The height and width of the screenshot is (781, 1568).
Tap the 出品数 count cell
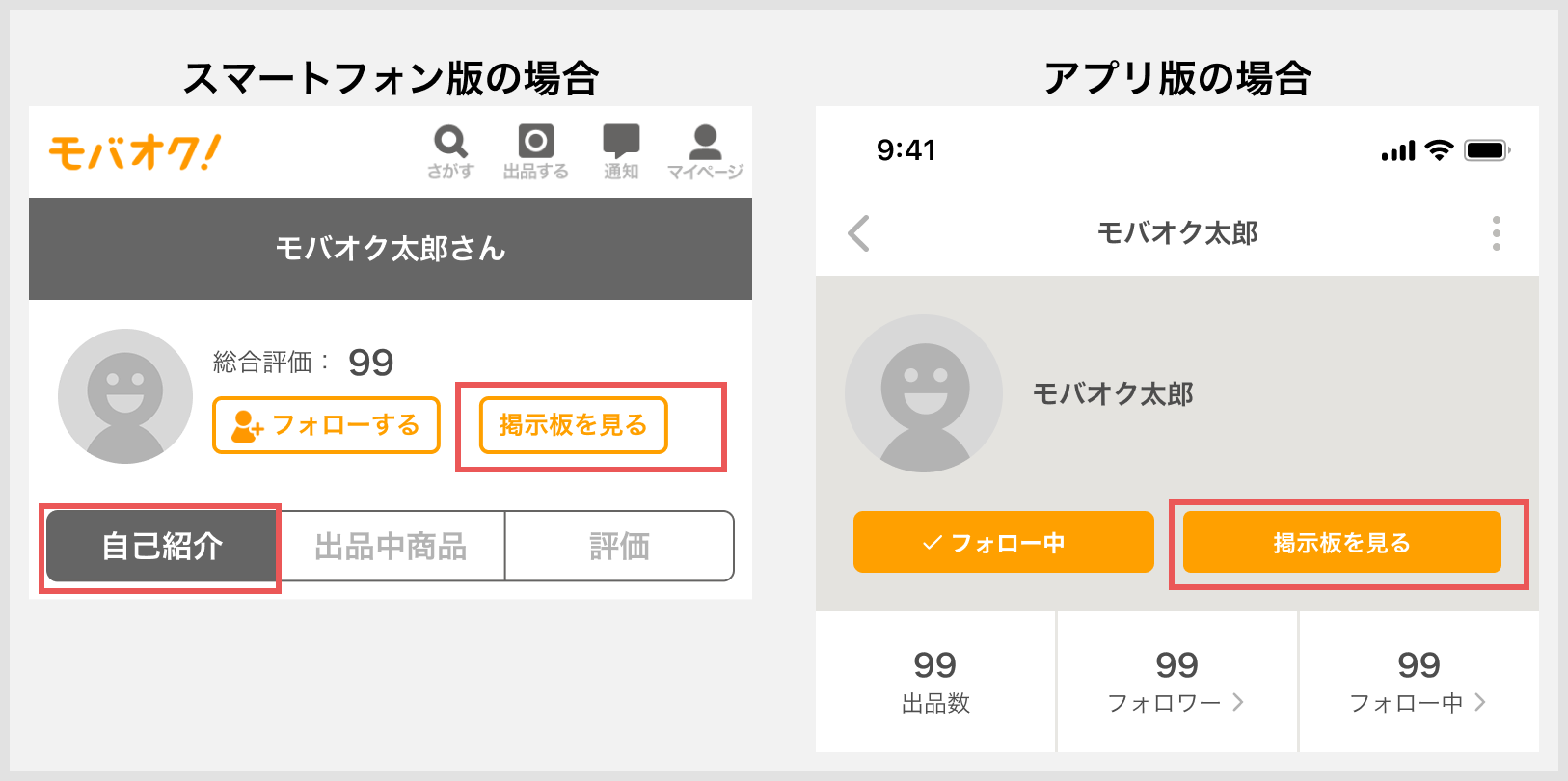pos(935,682)
